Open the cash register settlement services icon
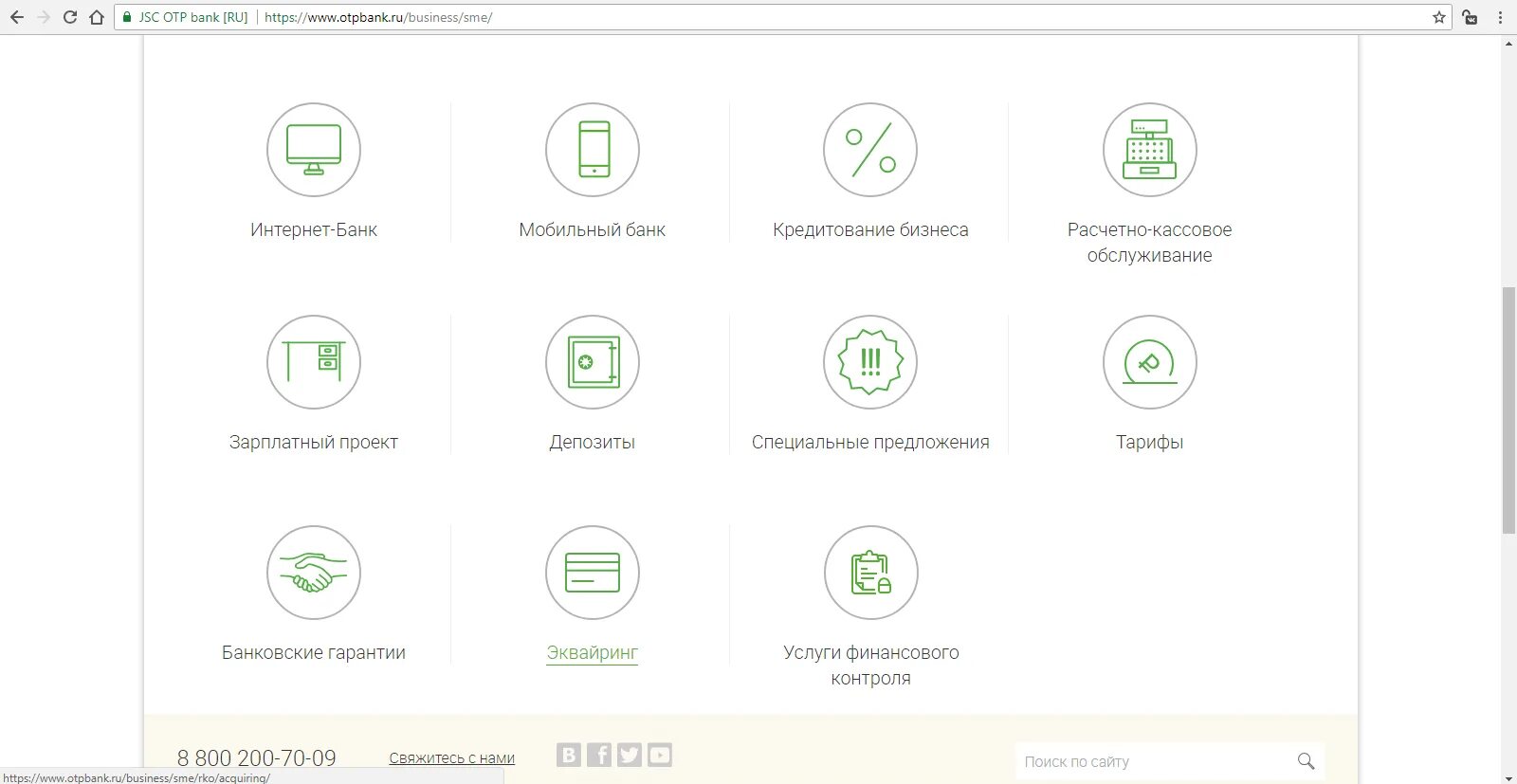Screen dimensions: 1517x784 pos(1150,150)
